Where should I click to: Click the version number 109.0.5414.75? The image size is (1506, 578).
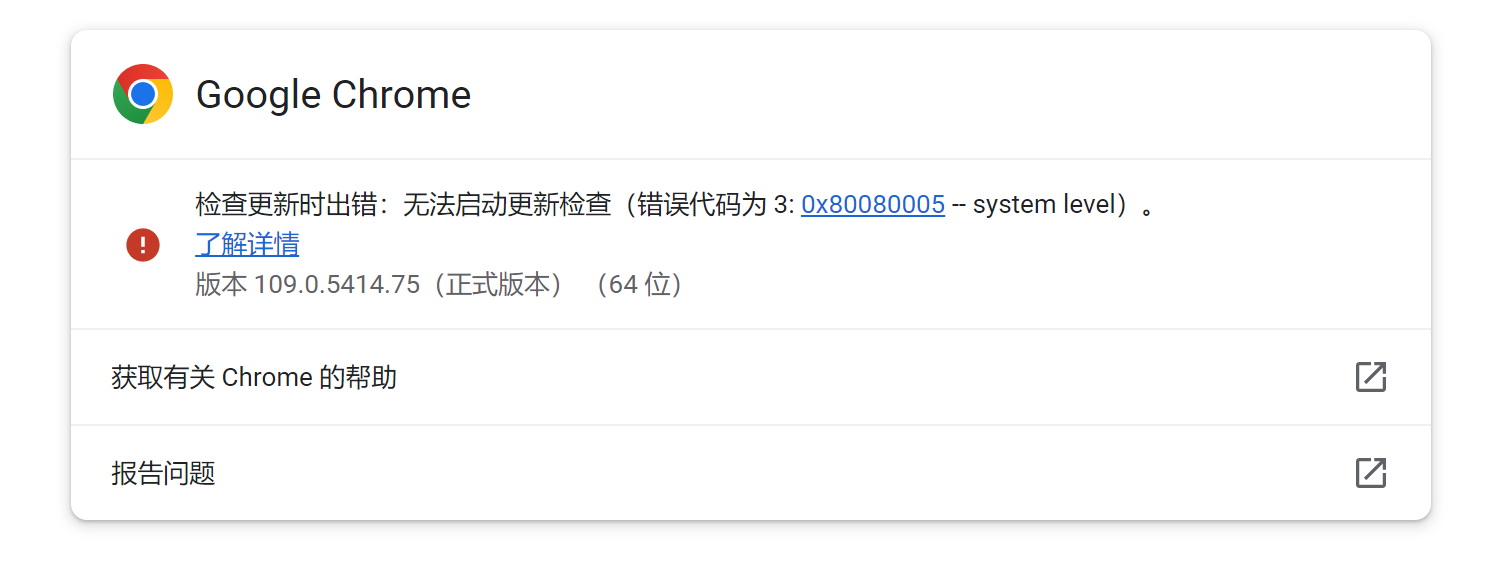(337, 284)
